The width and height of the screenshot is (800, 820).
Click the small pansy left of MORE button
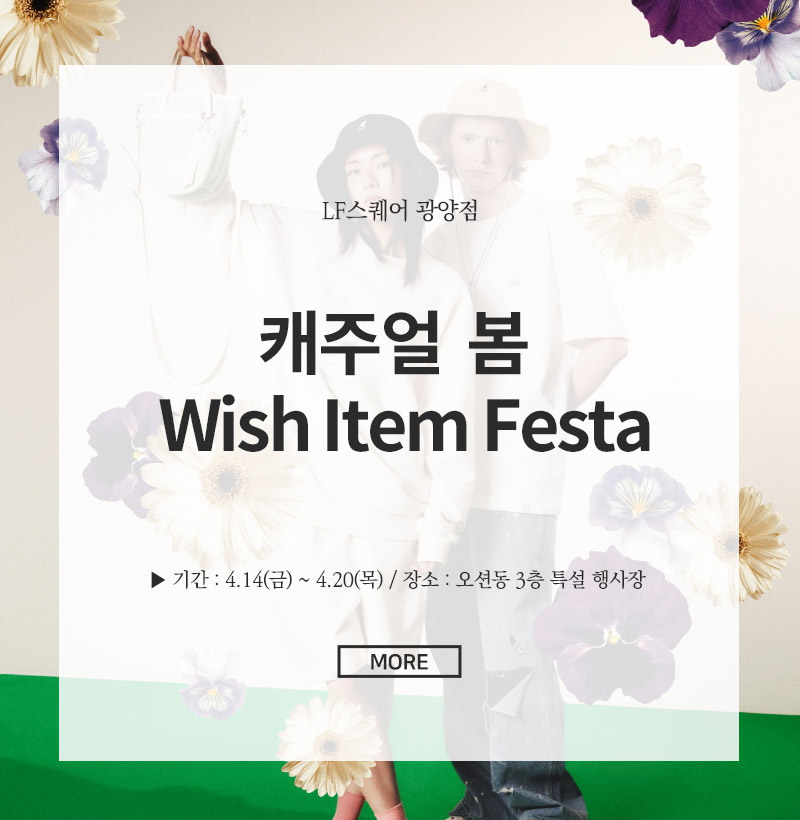point(212,685)
